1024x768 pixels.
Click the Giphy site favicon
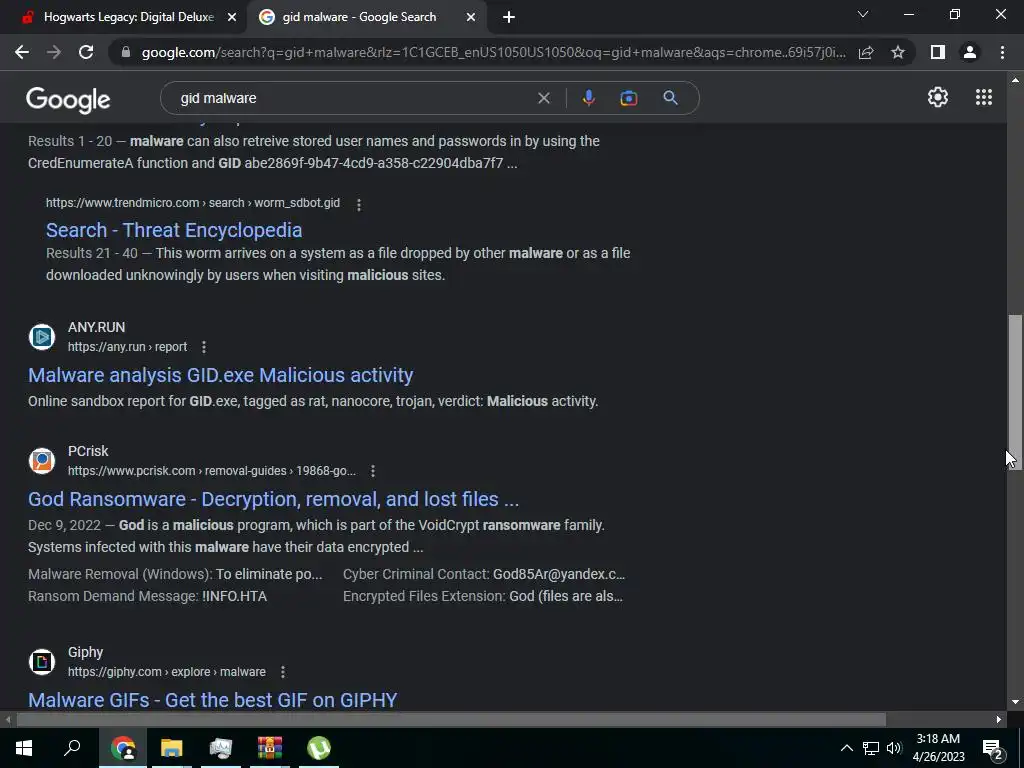pos(42,662)
